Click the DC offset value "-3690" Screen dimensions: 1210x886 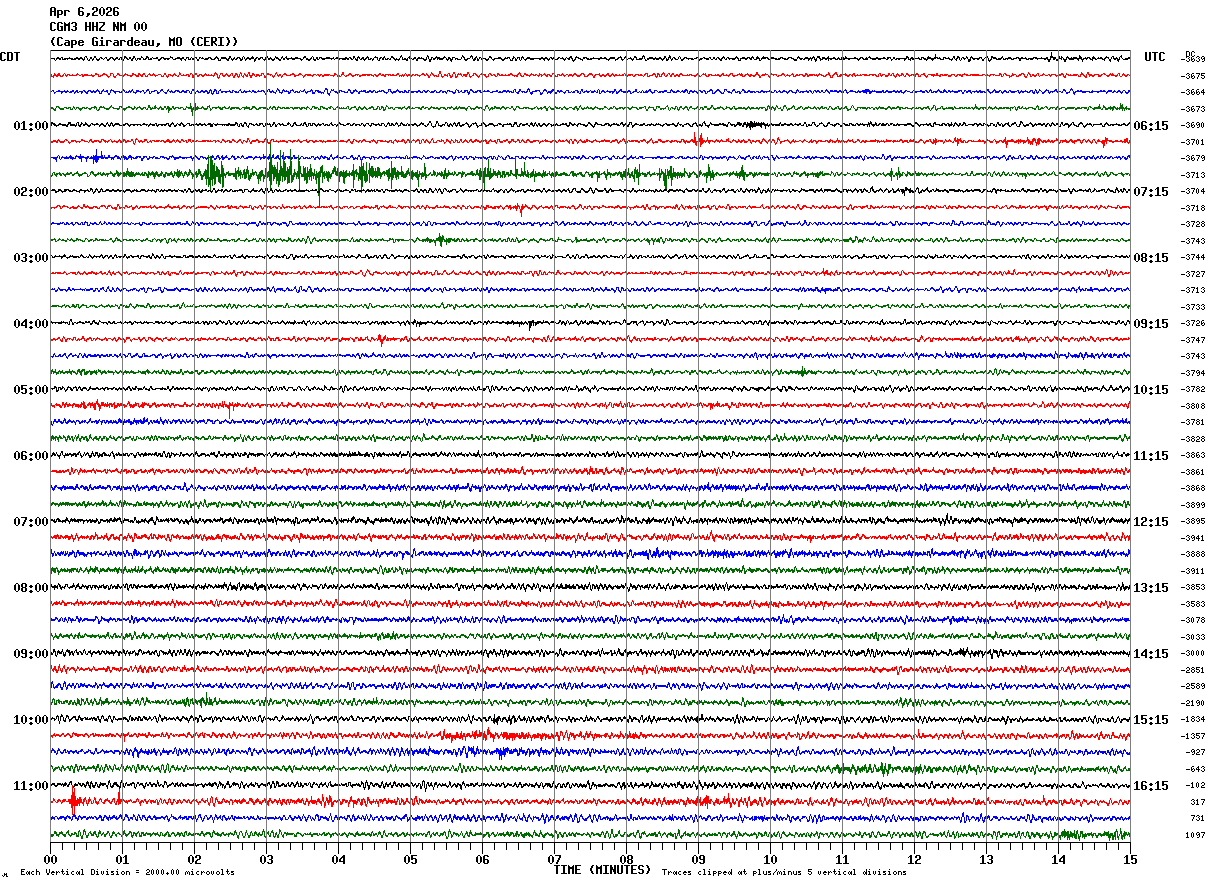(1193, 125)
